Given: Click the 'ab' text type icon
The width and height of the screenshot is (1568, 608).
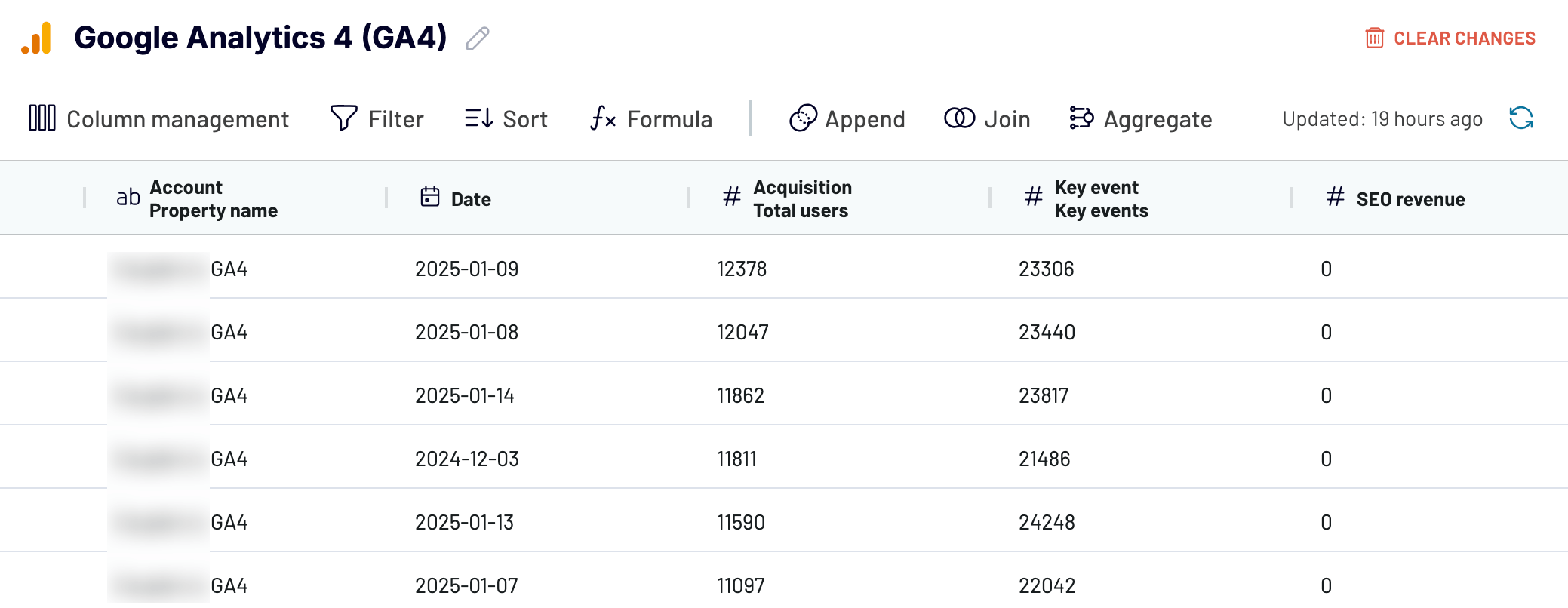Looking at the screenshot, I should (x=128, y=198).
